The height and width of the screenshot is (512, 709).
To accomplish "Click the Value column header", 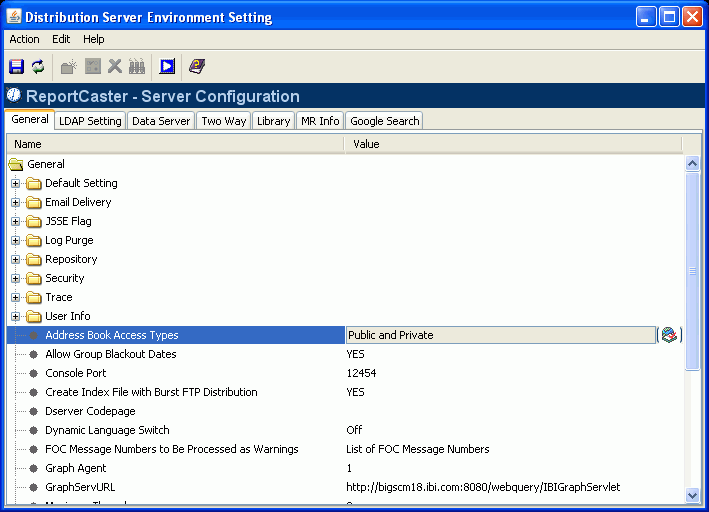I will tap(513, 144).
